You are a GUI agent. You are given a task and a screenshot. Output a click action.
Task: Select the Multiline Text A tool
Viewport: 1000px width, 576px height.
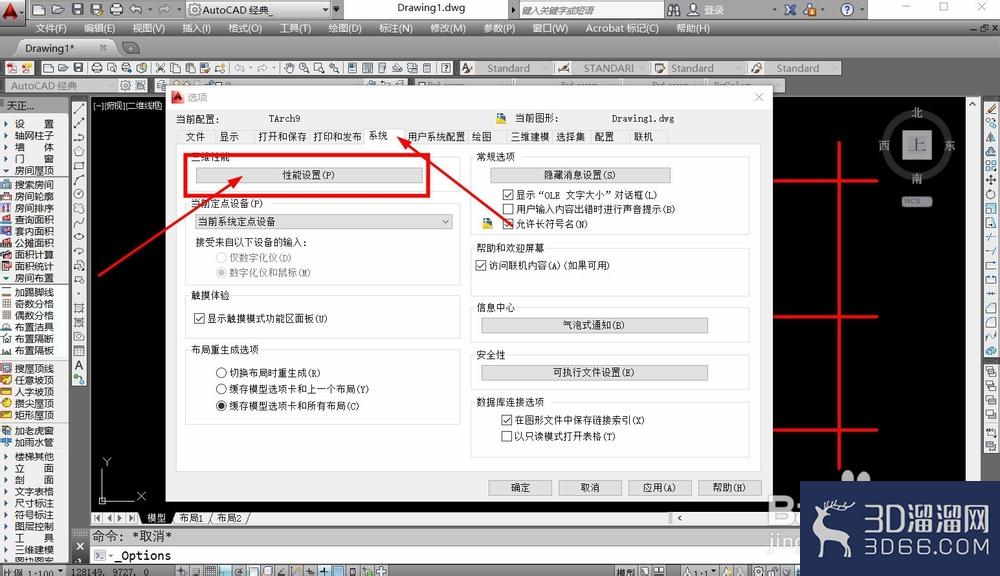coord(79,365)
